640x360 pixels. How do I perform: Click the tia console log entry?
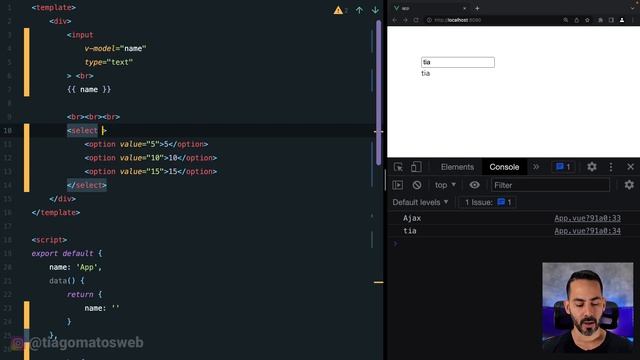pyautogui.click(x=410, y=231)
